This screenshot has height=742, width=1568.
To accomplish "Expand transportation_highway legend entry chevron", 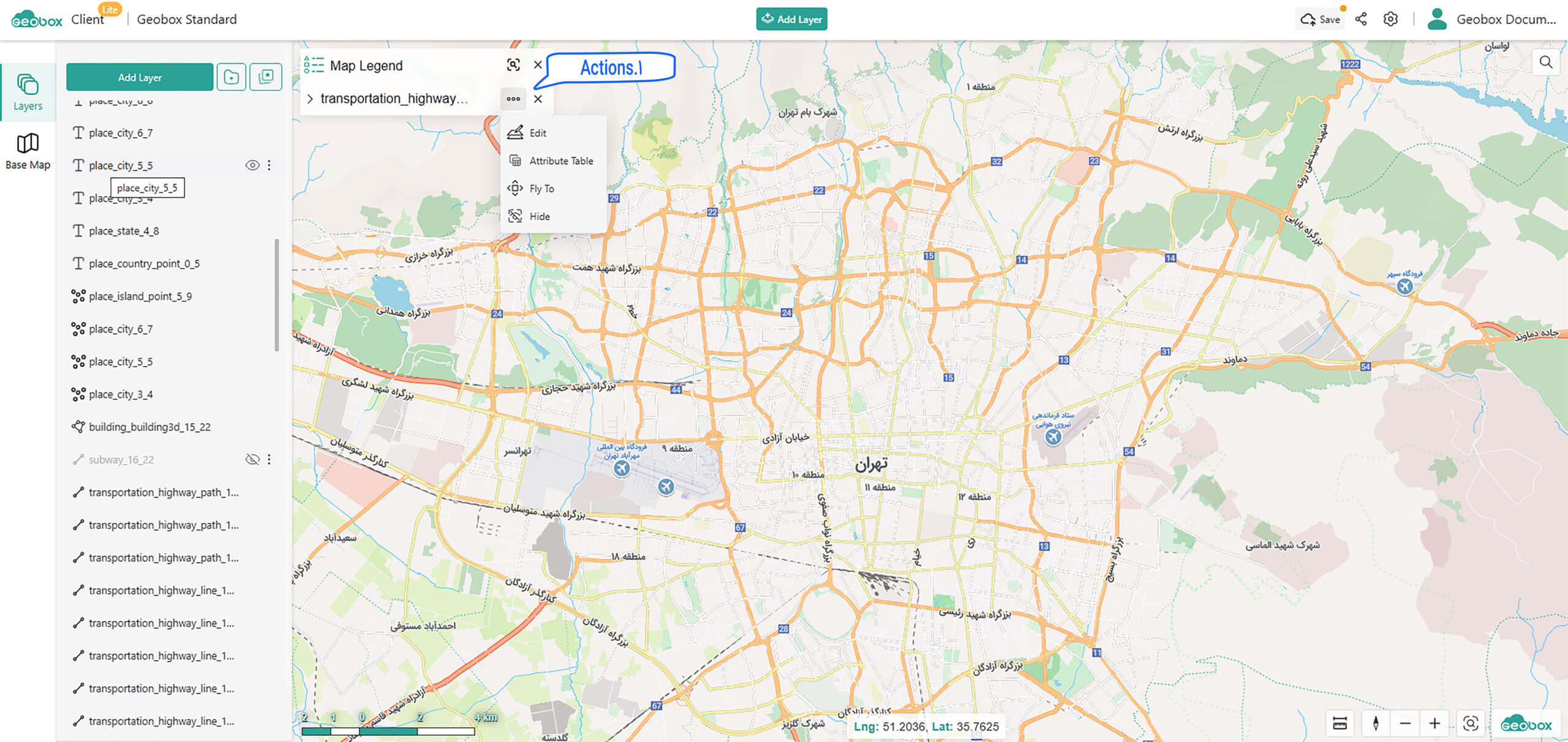I will click(310, 99).
